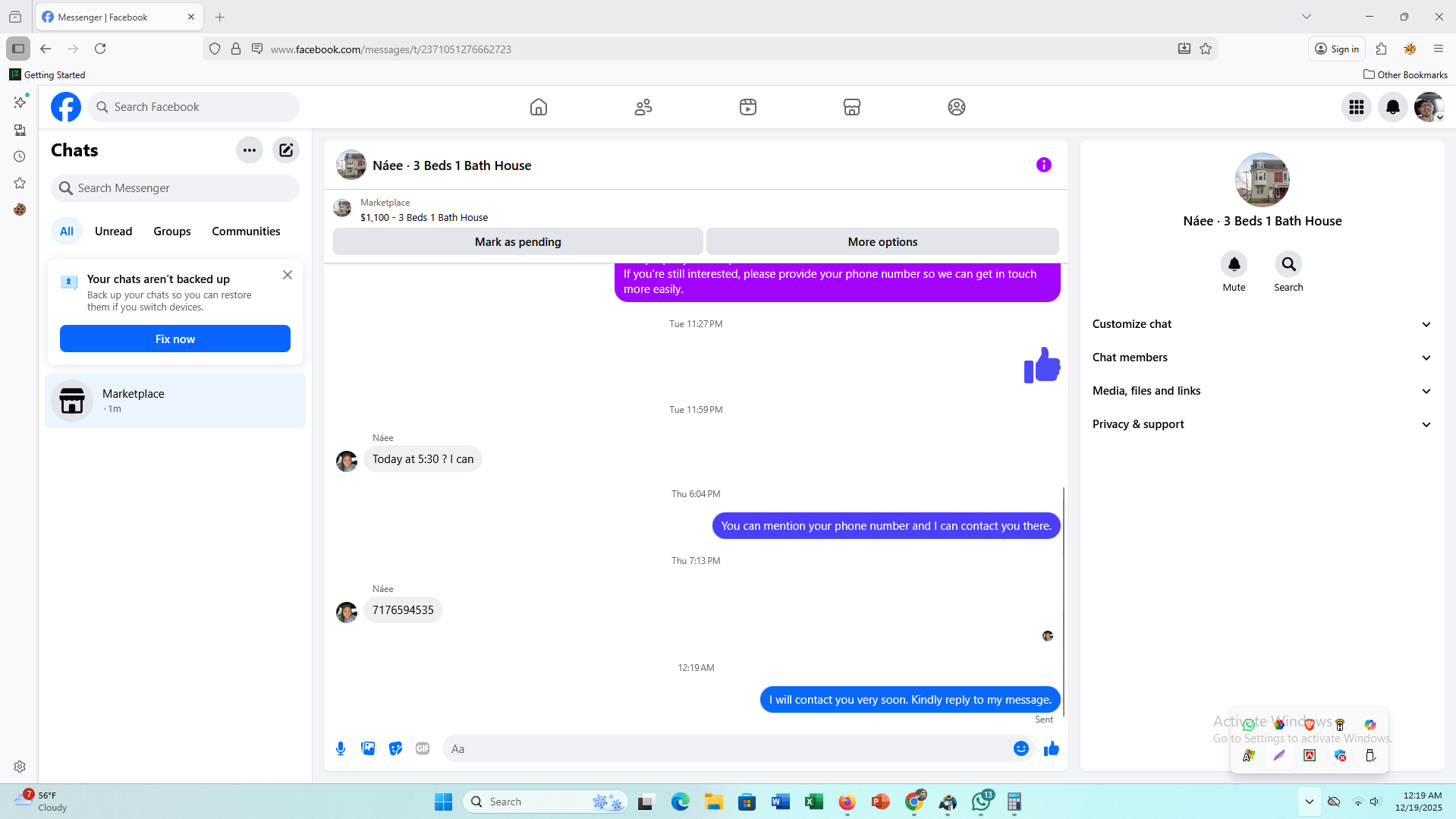Dismiss the chats backup notice

coord(288,275)
